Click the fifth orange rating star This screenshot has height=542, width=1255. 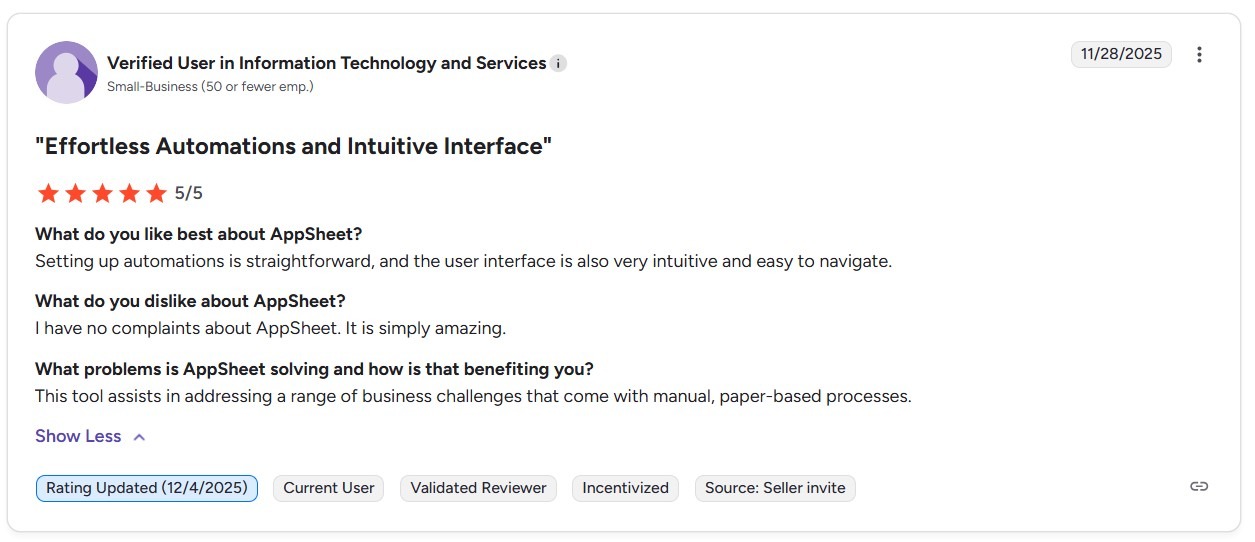[x=156, y=193]
